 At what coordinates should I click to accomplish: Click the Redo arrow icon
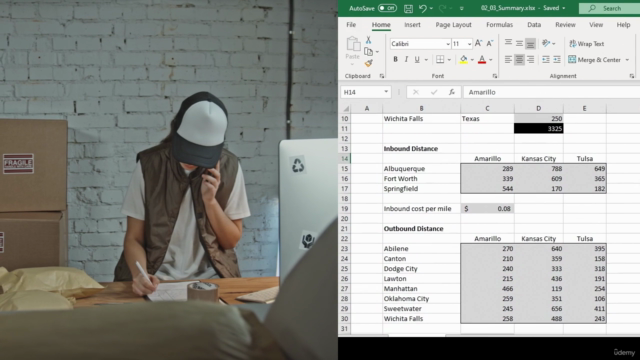click(442, 8)
